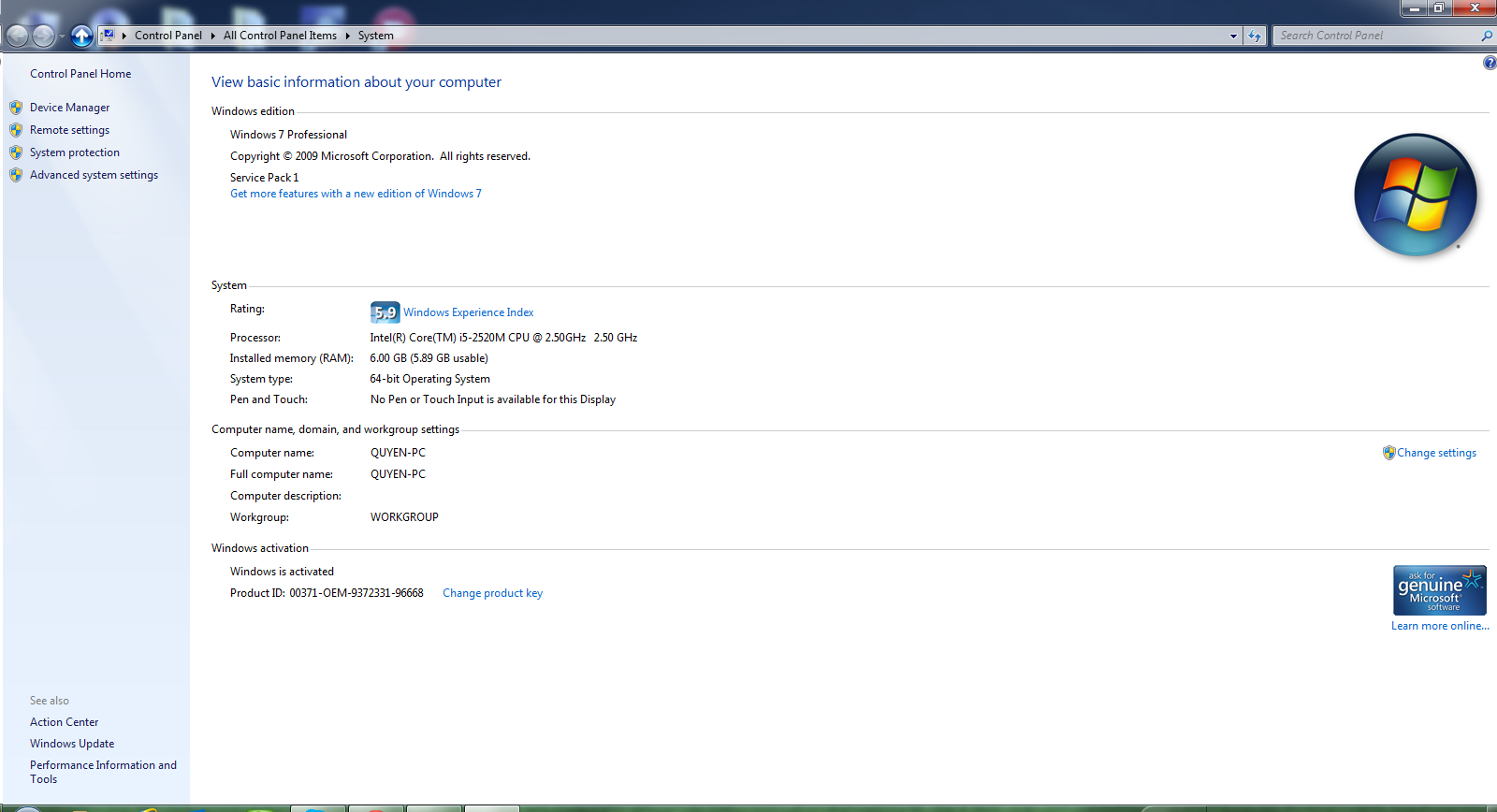Expand breadcrumb arrow after Control Panel
This screenshot has width=1497, height=812.
[213, 36]
